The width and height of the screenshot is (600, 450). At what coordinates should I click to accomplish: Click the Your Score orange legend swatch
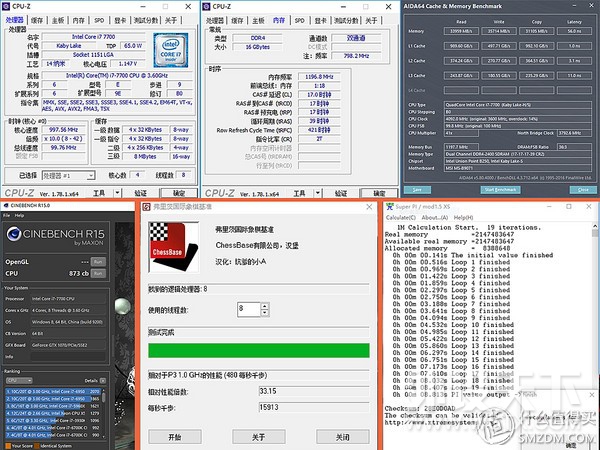pyautogui.click(x=8, y=446)
